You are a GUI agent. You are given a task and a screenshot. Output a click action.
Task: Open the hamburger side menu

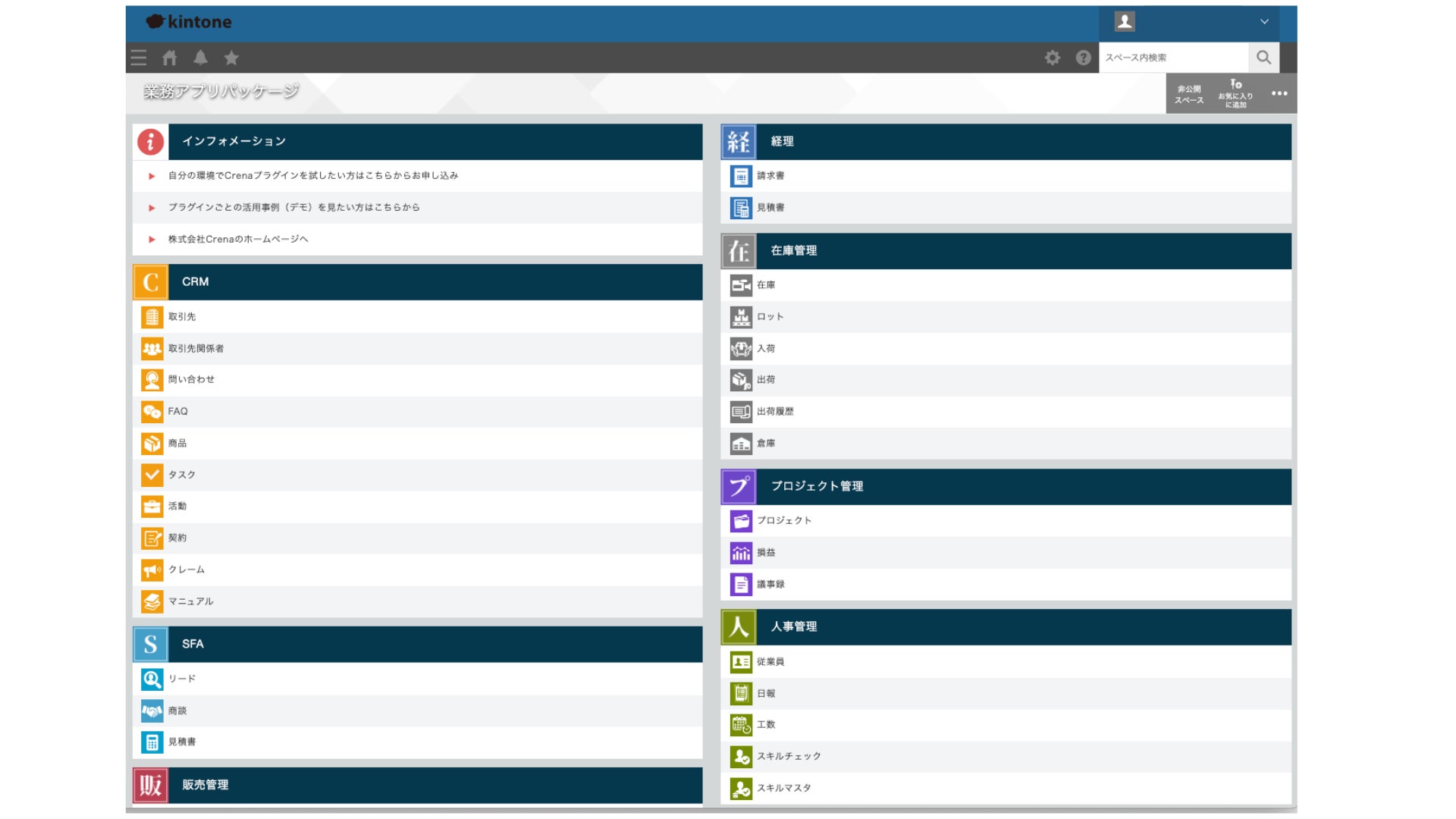[x=139, y=58]
